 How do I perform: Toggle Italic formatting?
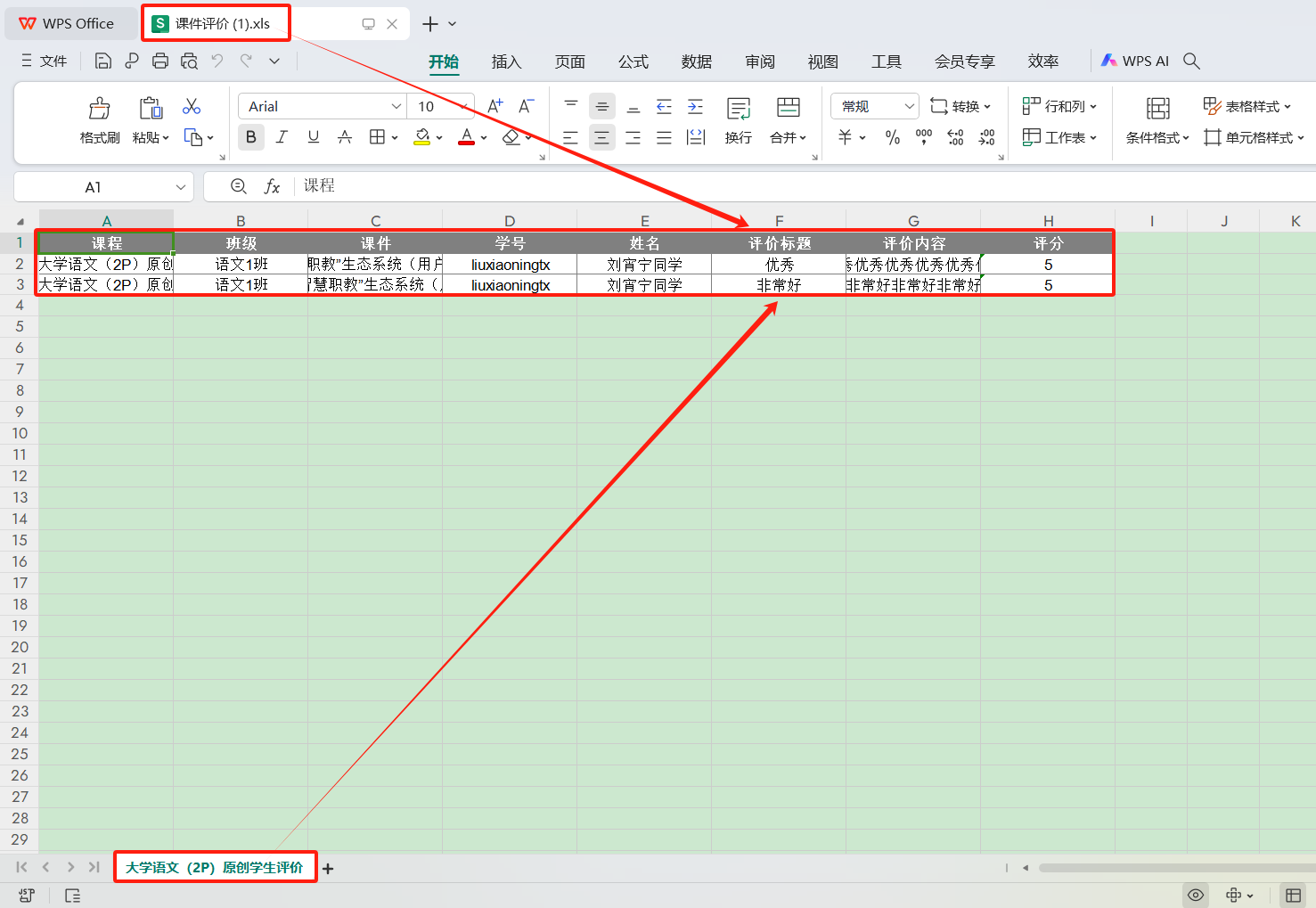coord(282,137)
